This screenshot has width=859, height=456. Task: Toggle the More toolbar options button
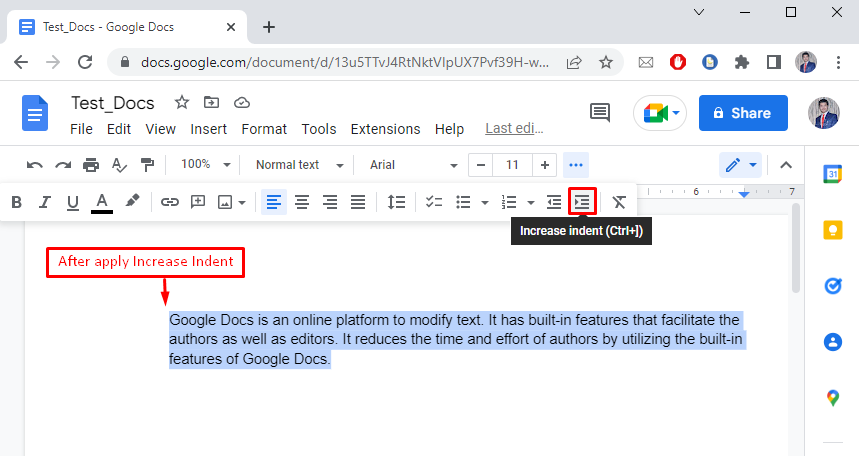(576, 165)
